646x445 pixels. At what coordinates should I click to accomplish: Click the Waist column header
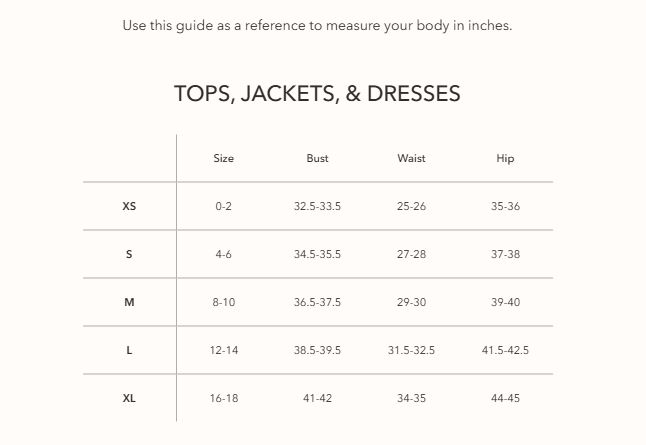coord(411,158)
